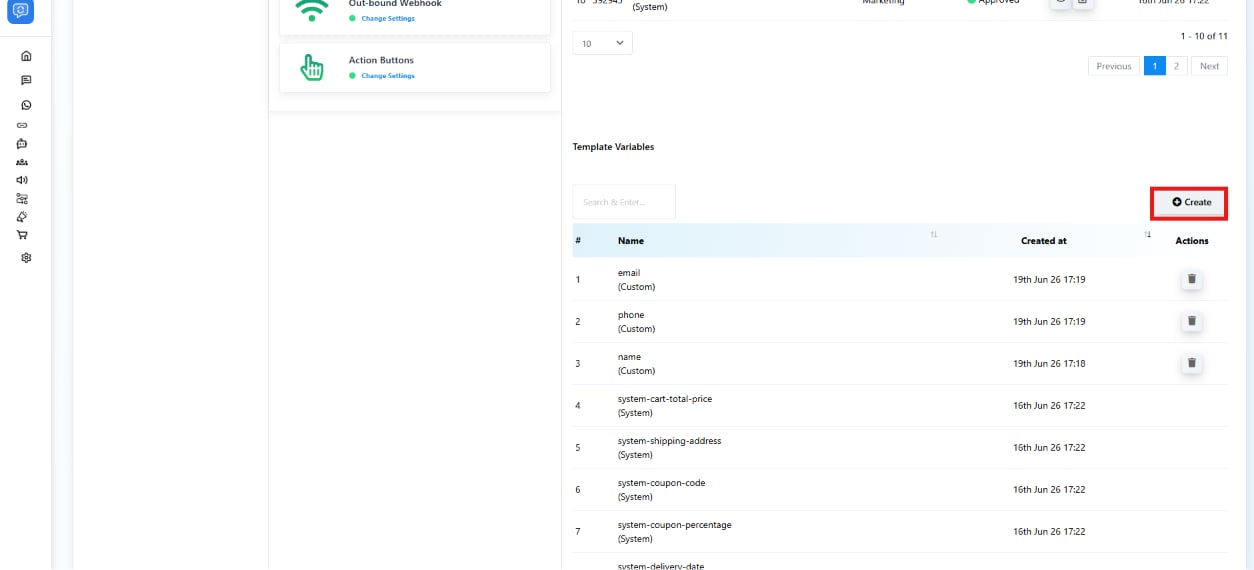Open the shopping cart icon in the sidebar

[x=22, y=235]
